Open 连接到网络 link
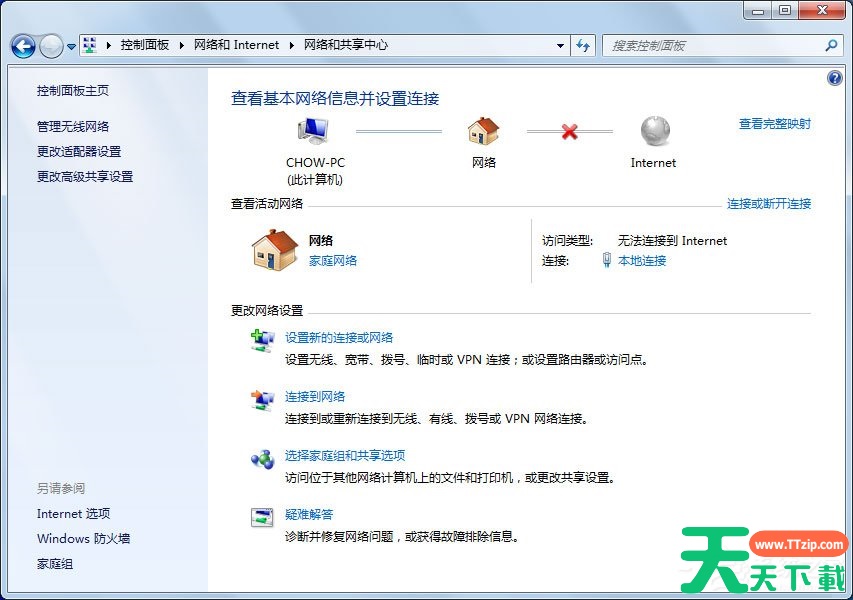853x600 pixels. coord(315,397)
